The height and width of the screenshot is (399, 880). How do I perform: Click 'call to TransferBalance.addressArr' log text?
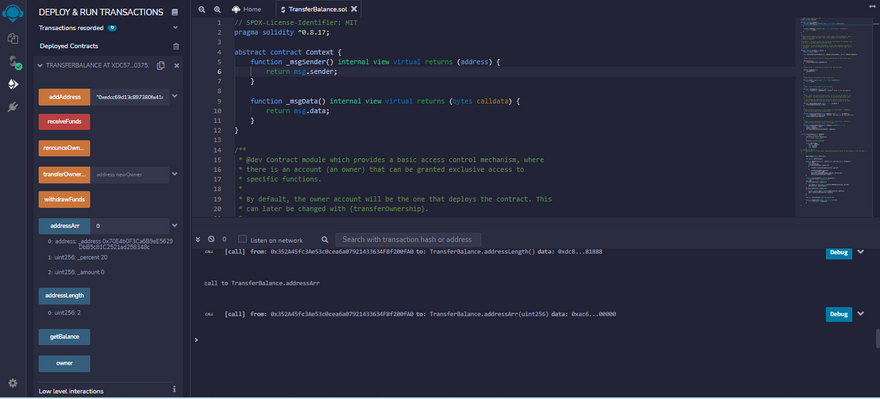pyautogui.click(x=262, y=283)
